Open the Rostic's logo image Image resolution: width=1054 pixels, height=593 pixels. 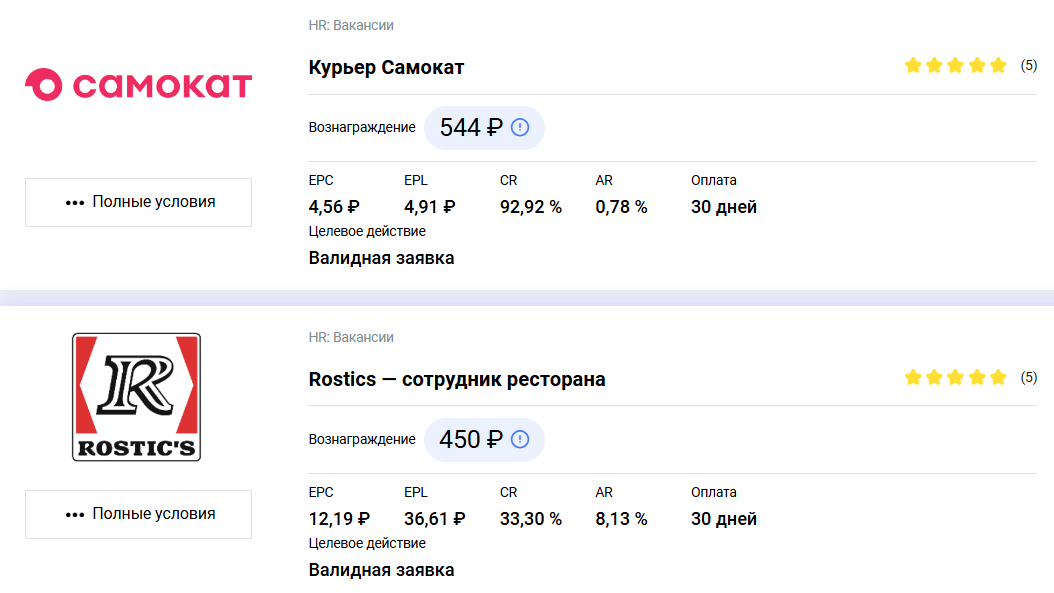[136, 397]
